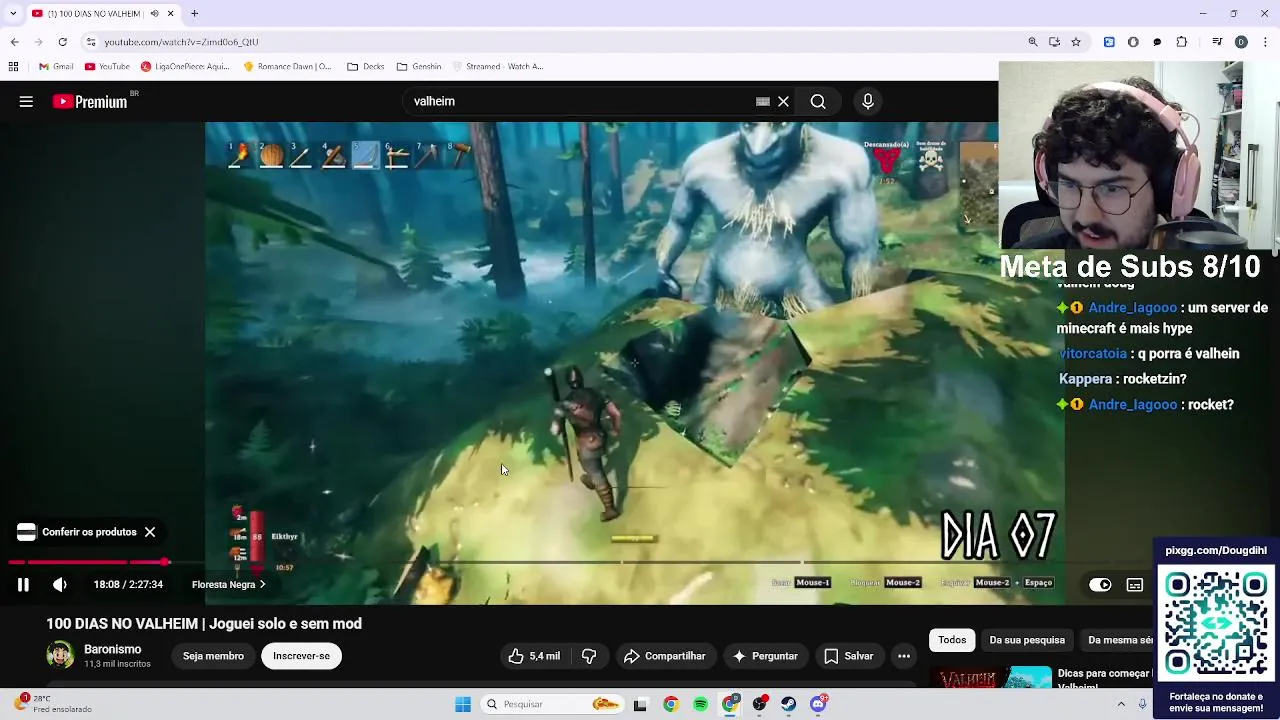Select the Todos filter chip
The width and height of the screenshot is (1280, 720).
point(952,640)
